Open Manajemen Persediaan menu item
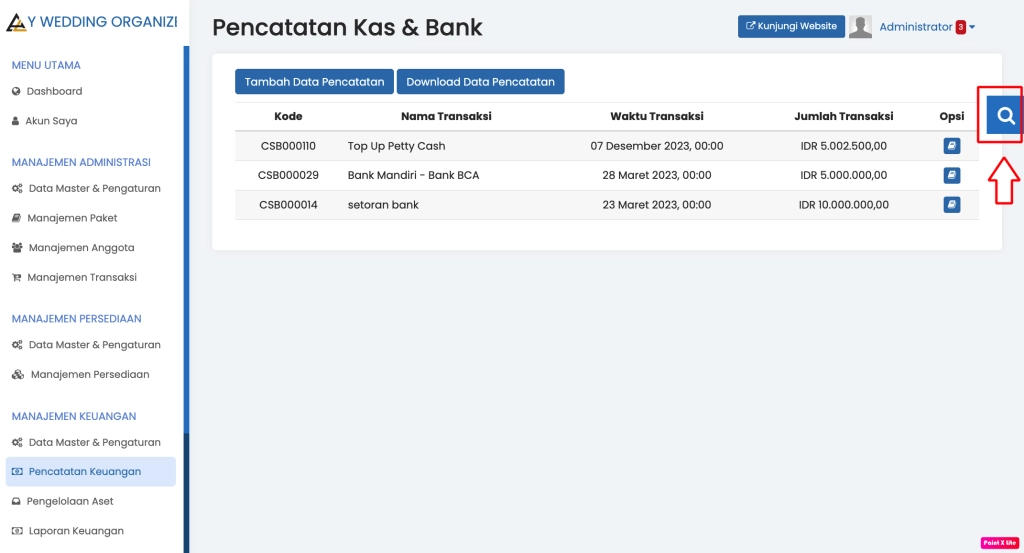This screenshot has width=1024, height=553. 90,375
